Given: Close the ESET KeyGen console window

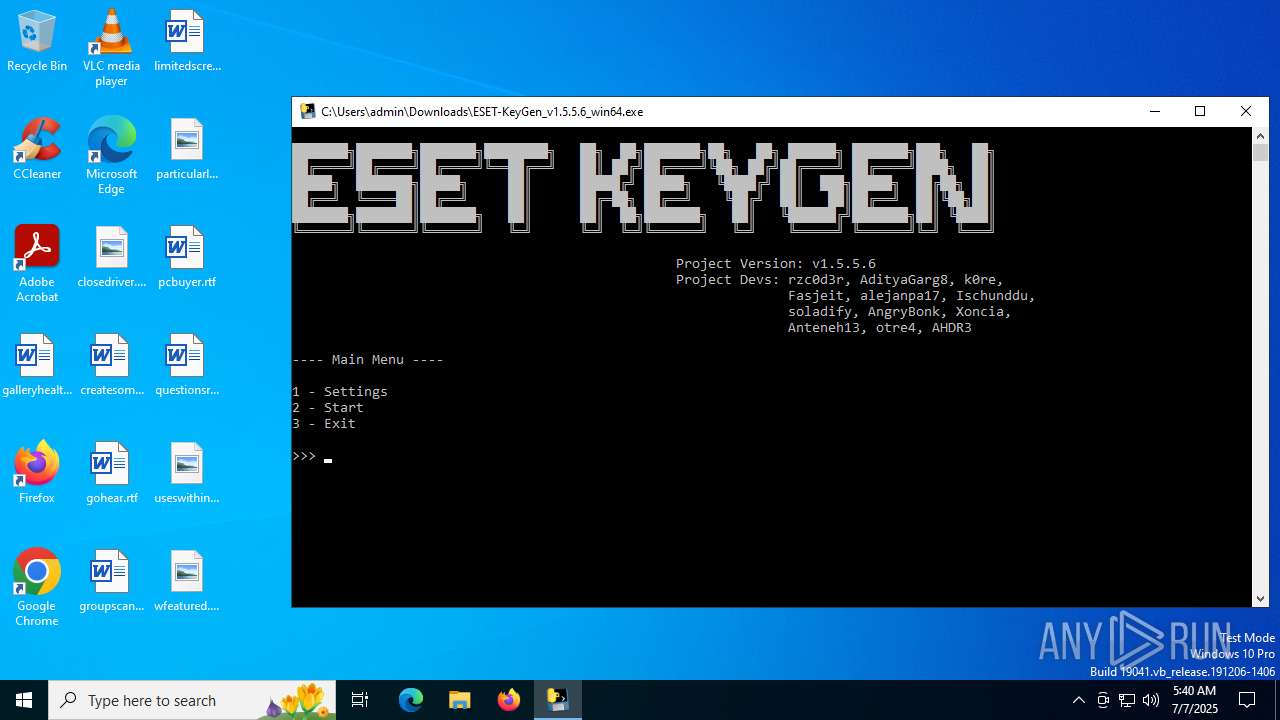Looking at the screenshot, I should point(1246,111).
